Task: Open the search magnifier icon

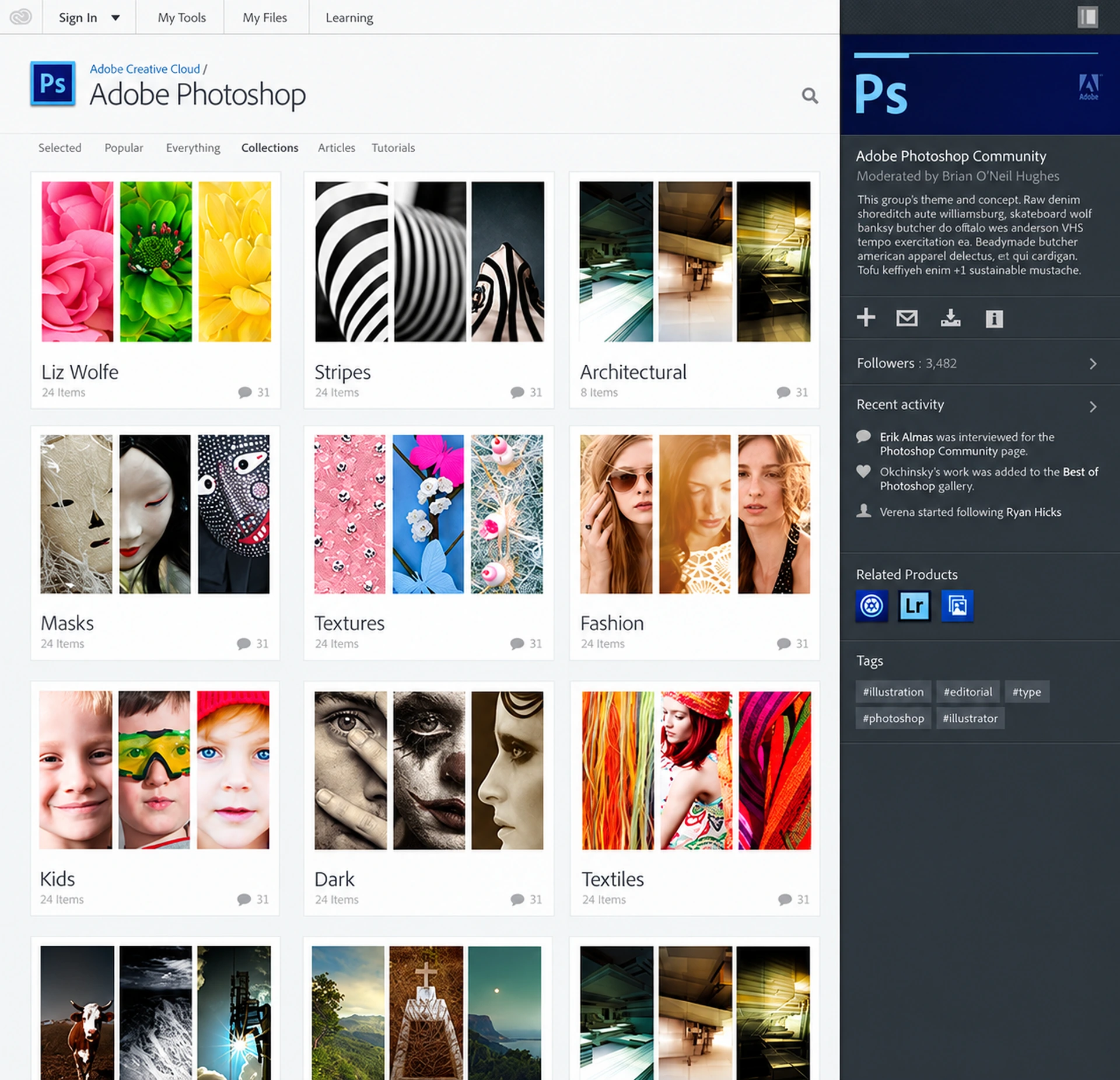Action: pyautogui.click(x=810, y=96)
